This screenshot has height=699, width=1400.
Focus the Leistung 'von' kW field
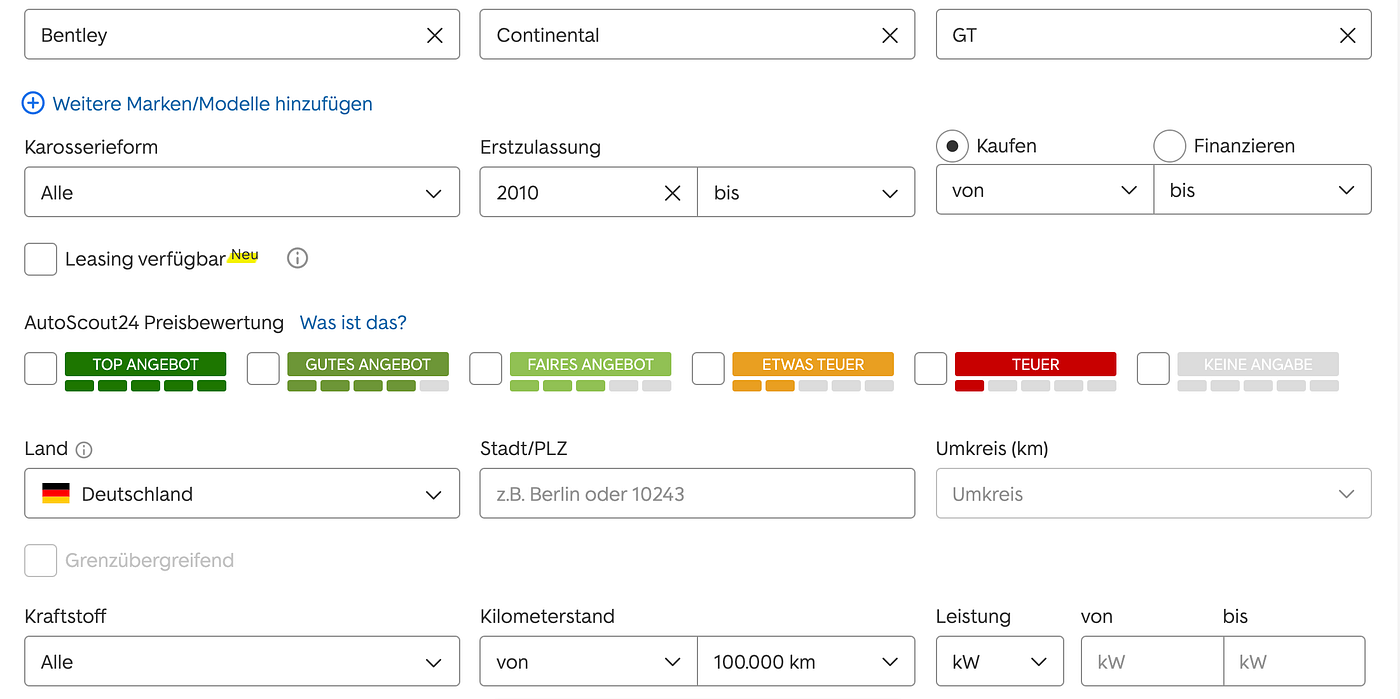pos(1152,661)
